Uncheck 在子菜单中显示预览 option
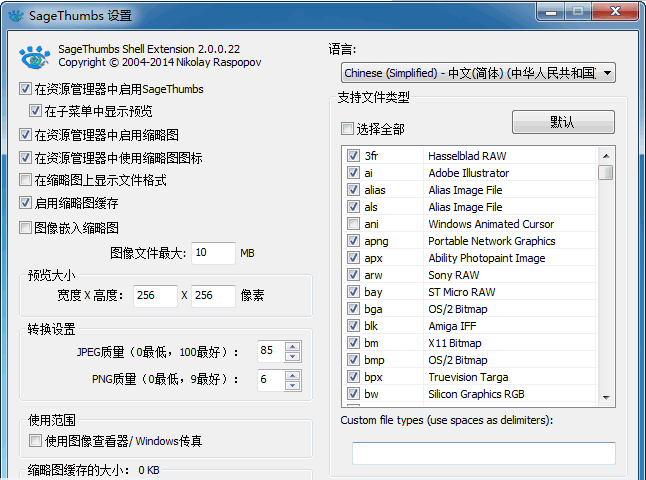The image size is (646, 480). (35, 110)
